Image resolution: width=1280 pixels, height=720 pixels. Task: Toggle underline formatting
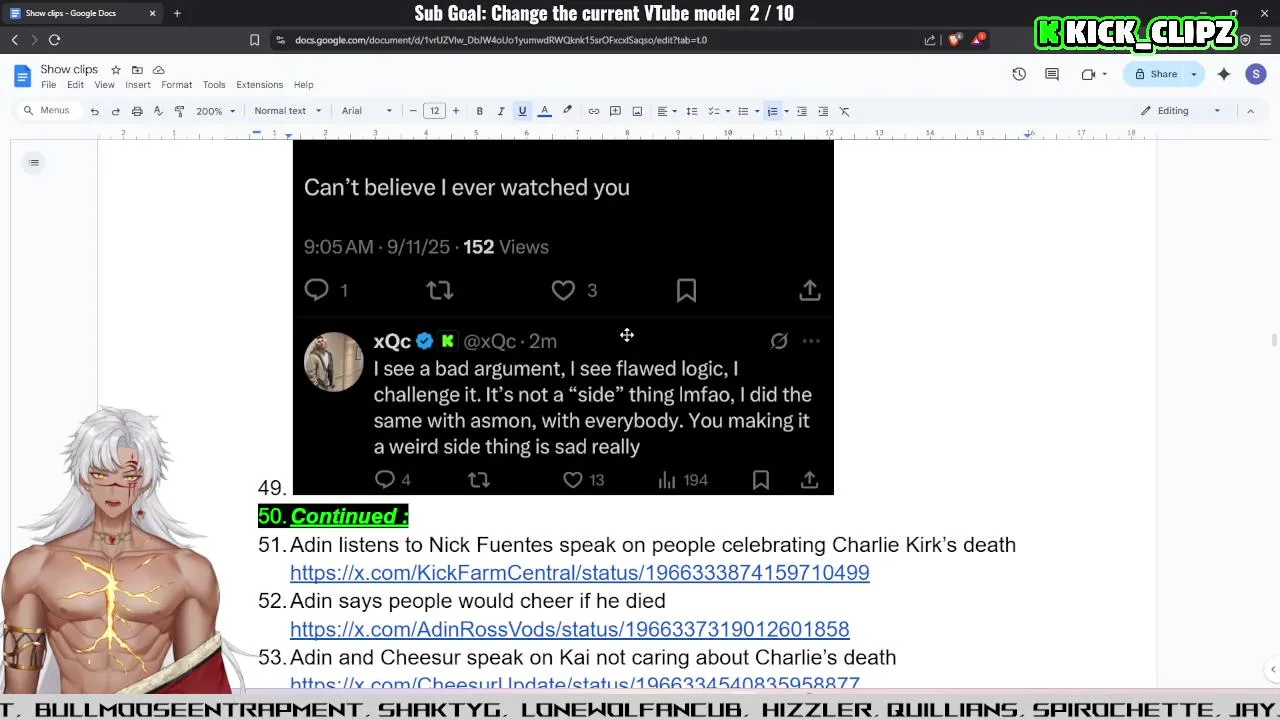522,111
